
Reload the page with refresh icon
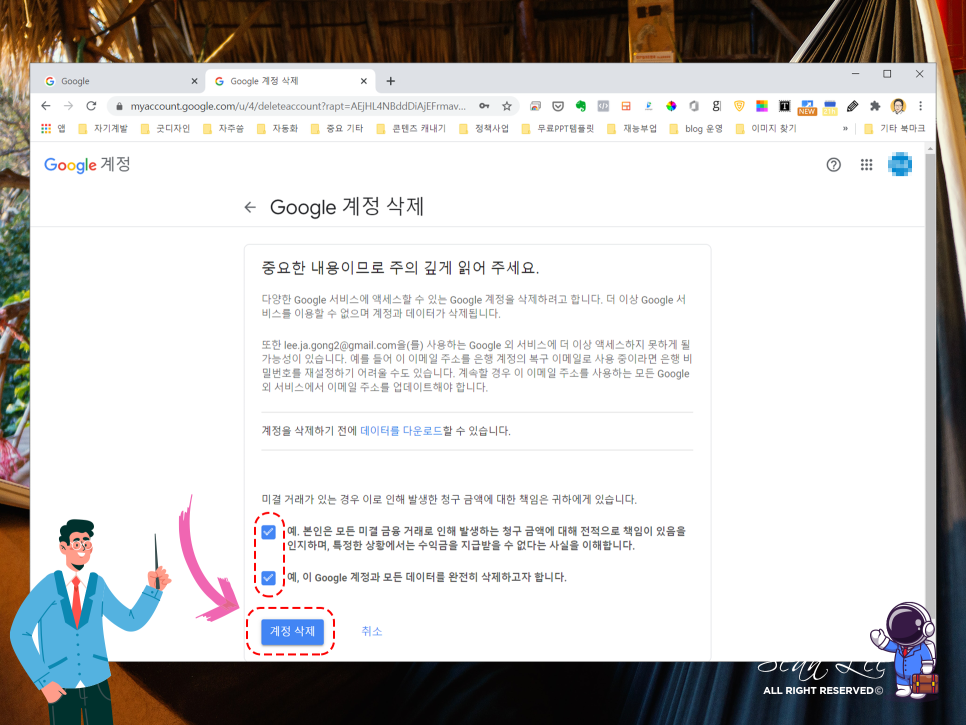click(x=91, y=106)
